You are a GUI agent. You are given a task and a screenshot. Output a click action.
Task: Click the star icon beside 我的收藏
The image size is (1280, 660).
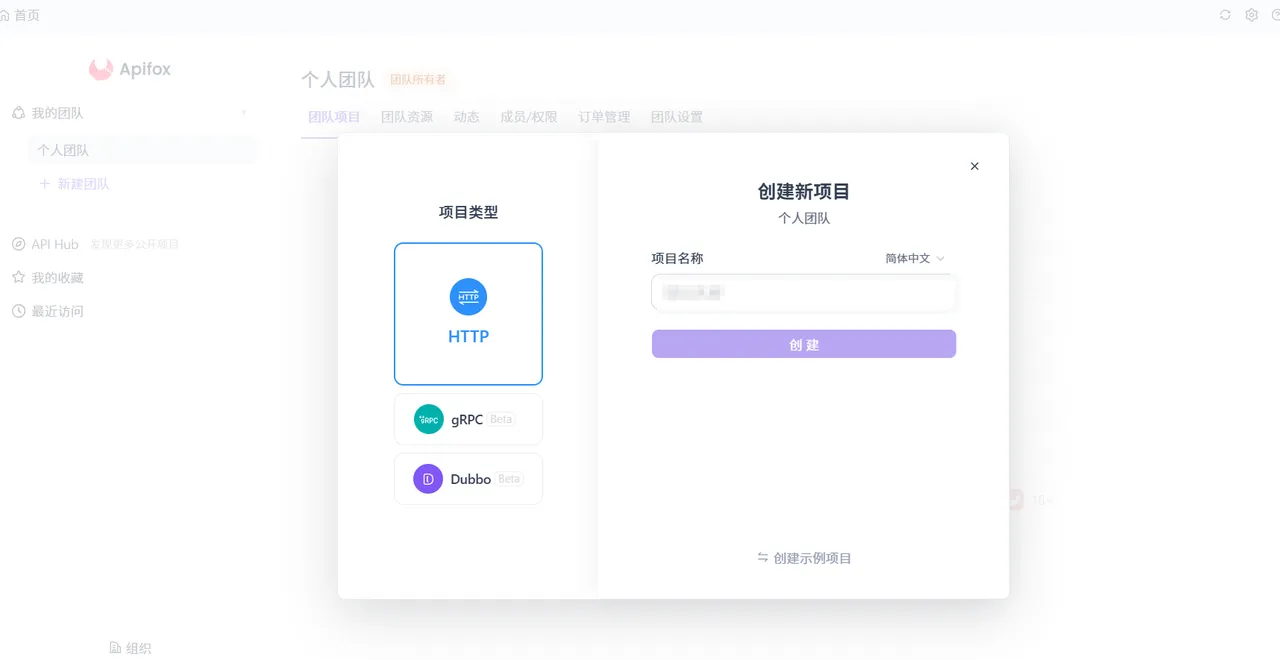[x=18, y=277]
